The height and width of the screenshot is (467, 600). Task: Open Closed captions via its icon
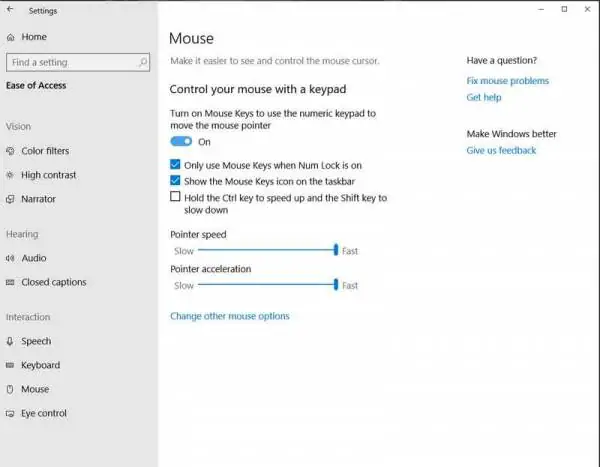(x=10, y=282)
